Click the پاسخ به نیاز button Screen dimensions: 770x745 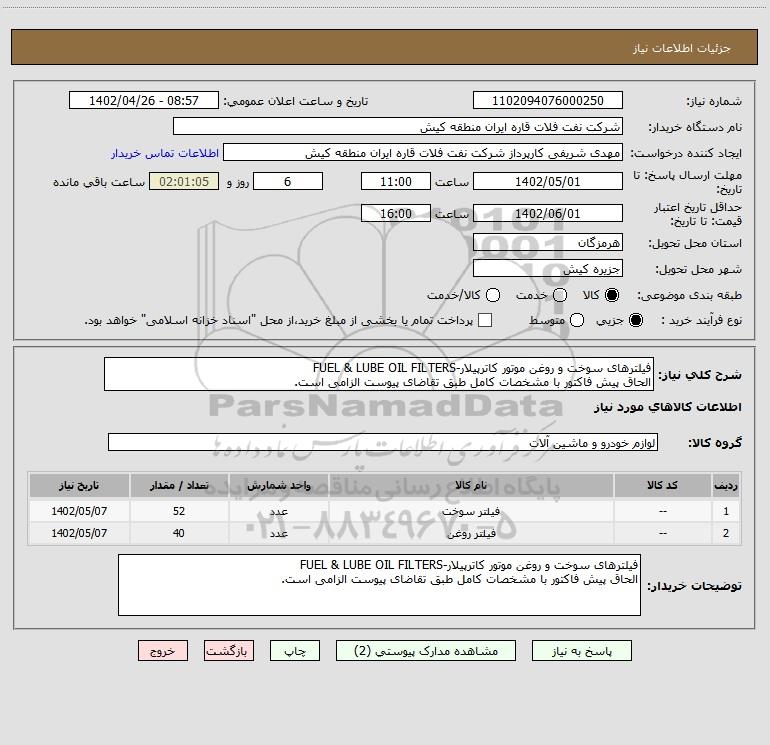point(582,651)
